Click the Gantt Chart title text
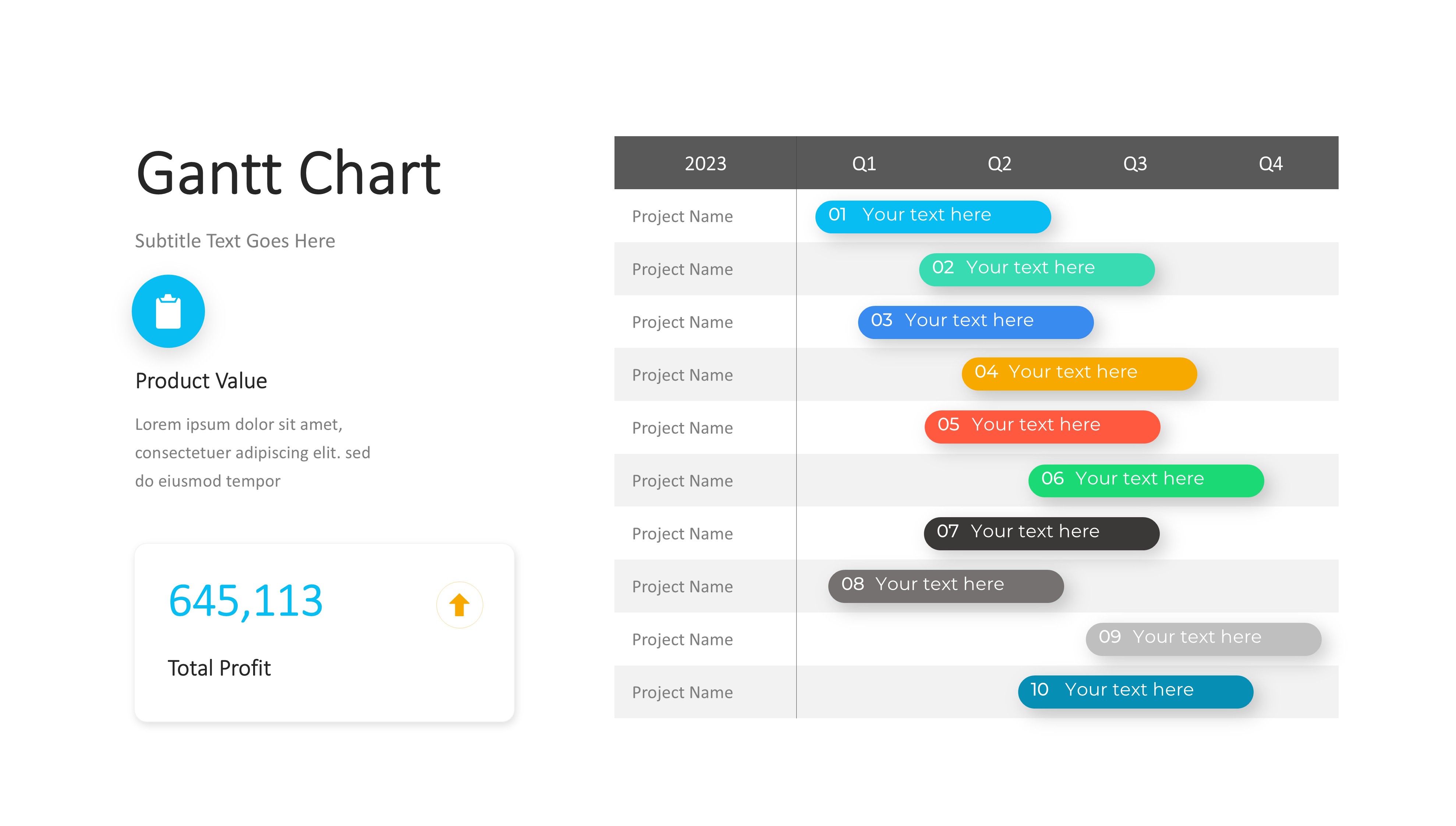Image resolution: width=1456 pixels, height=826 pixels. [288, 173]
